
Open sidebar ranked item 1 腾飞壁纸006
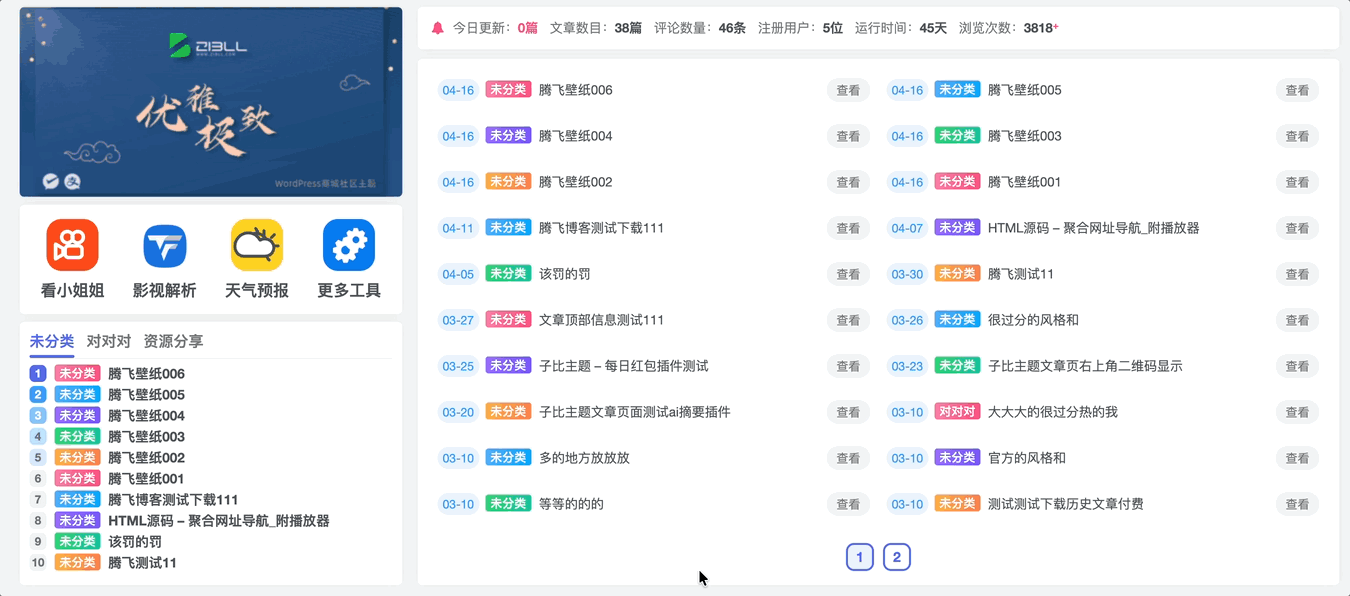tap(146, 373)
